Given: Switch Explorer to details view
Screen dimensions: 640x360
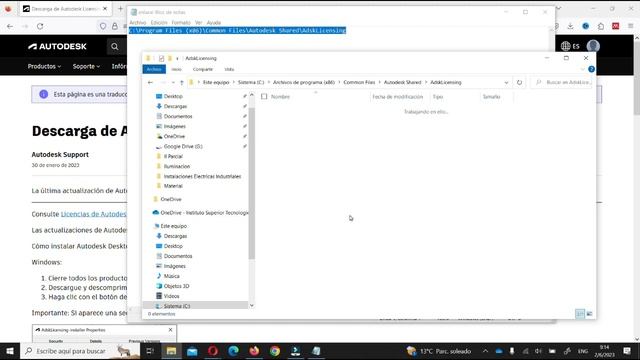Looking at the screenshot, I should (x=580, y=313).
